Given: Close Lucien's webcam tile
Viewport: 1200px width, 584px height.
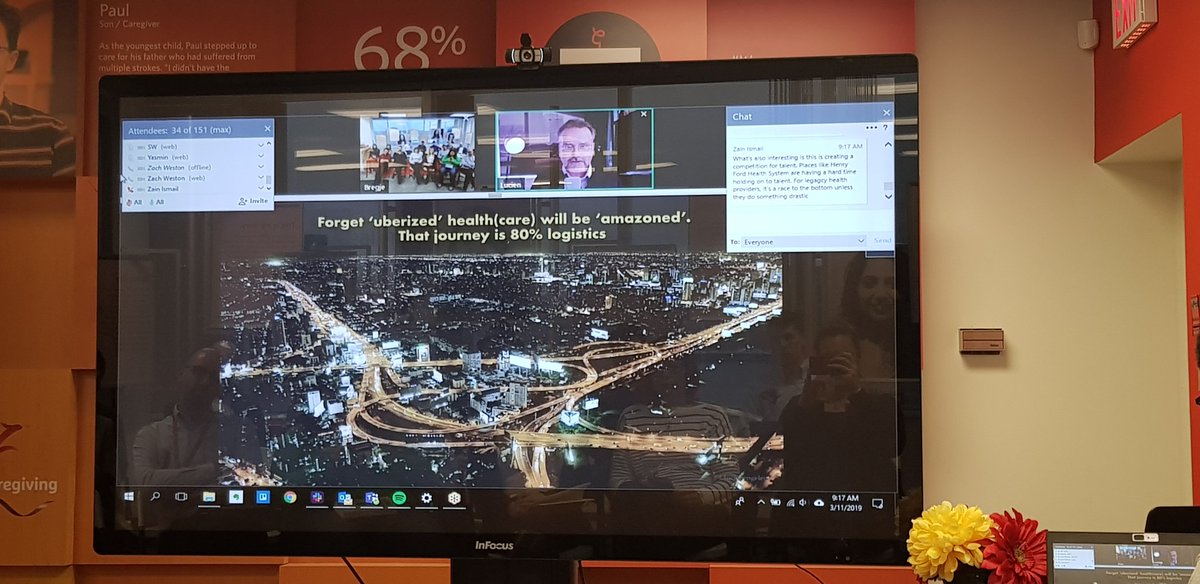Looking at the screenshot, I should click(643, 116).
